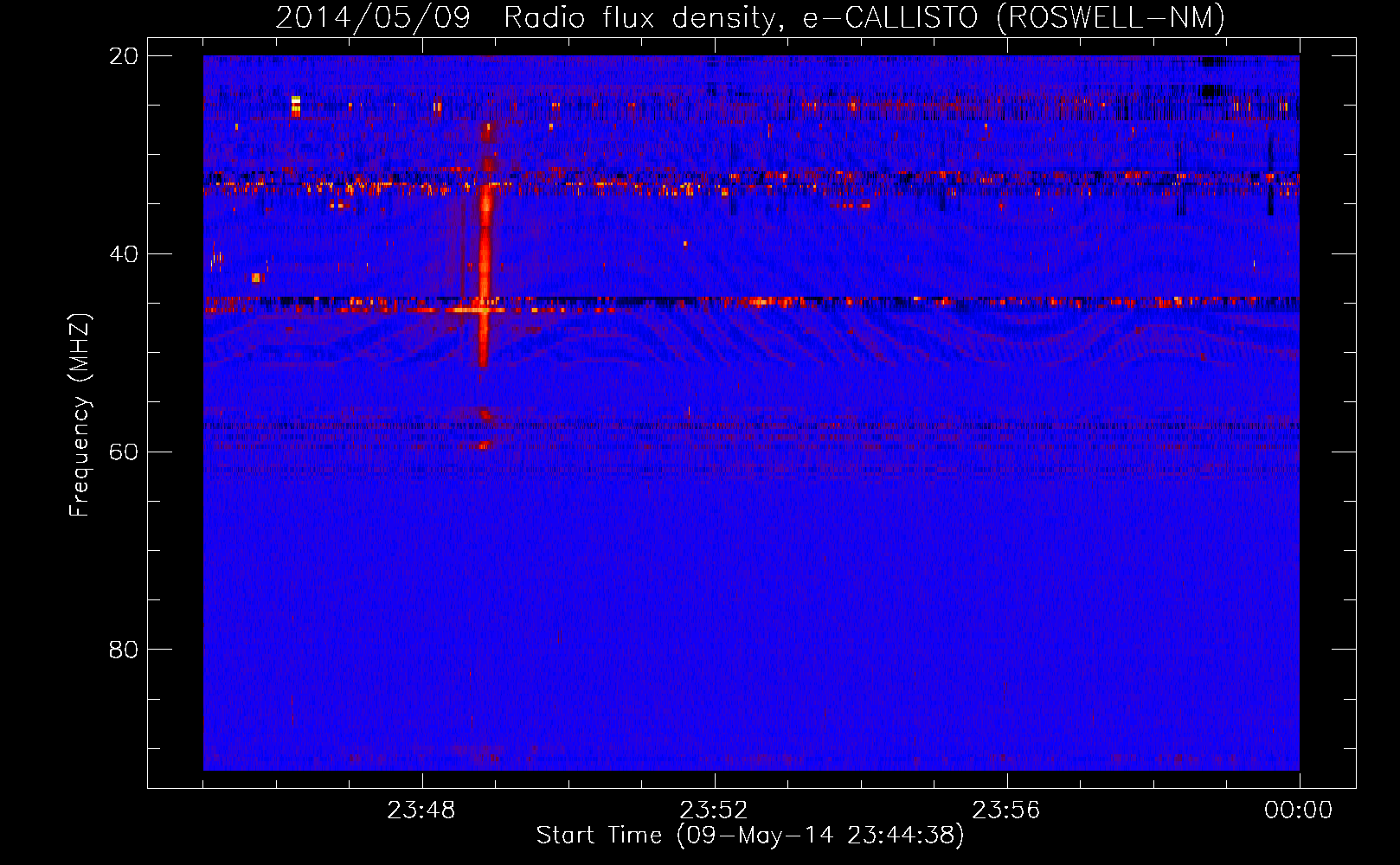1400x865 pixels.
Task: Click the 00:00 time tick label
Action: pyautogui.click(x=1299, y=811)
